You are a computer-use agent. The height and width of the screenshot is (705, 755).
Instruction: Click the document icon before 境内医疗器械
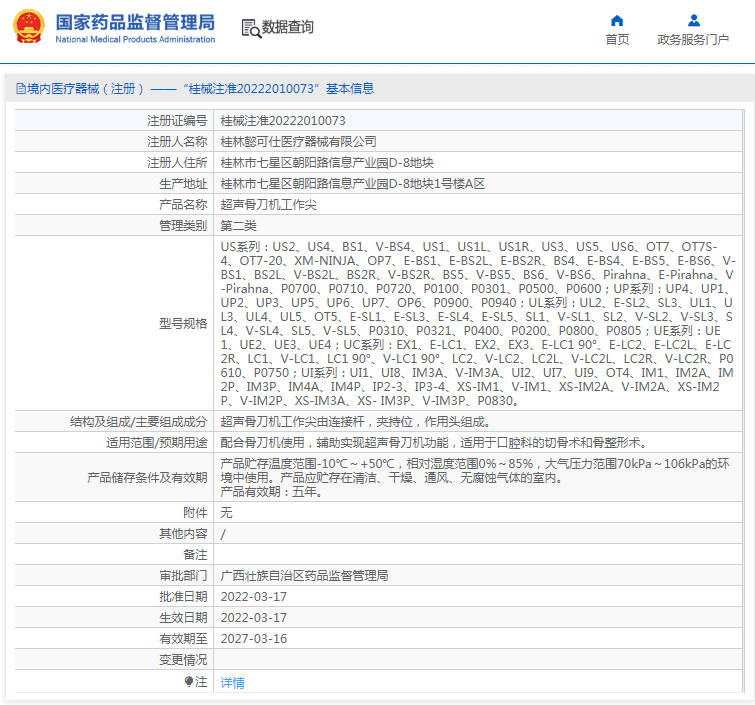tap(21, 89)
